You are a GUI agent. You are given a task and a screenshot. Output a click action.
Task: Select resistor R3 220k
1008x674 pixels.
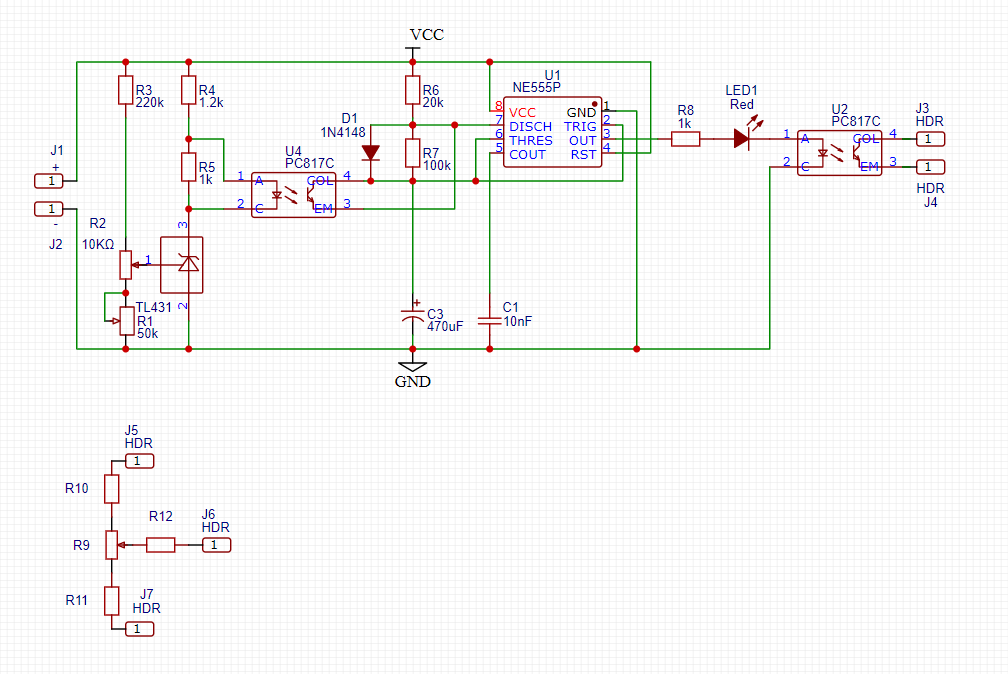(125, 90)
